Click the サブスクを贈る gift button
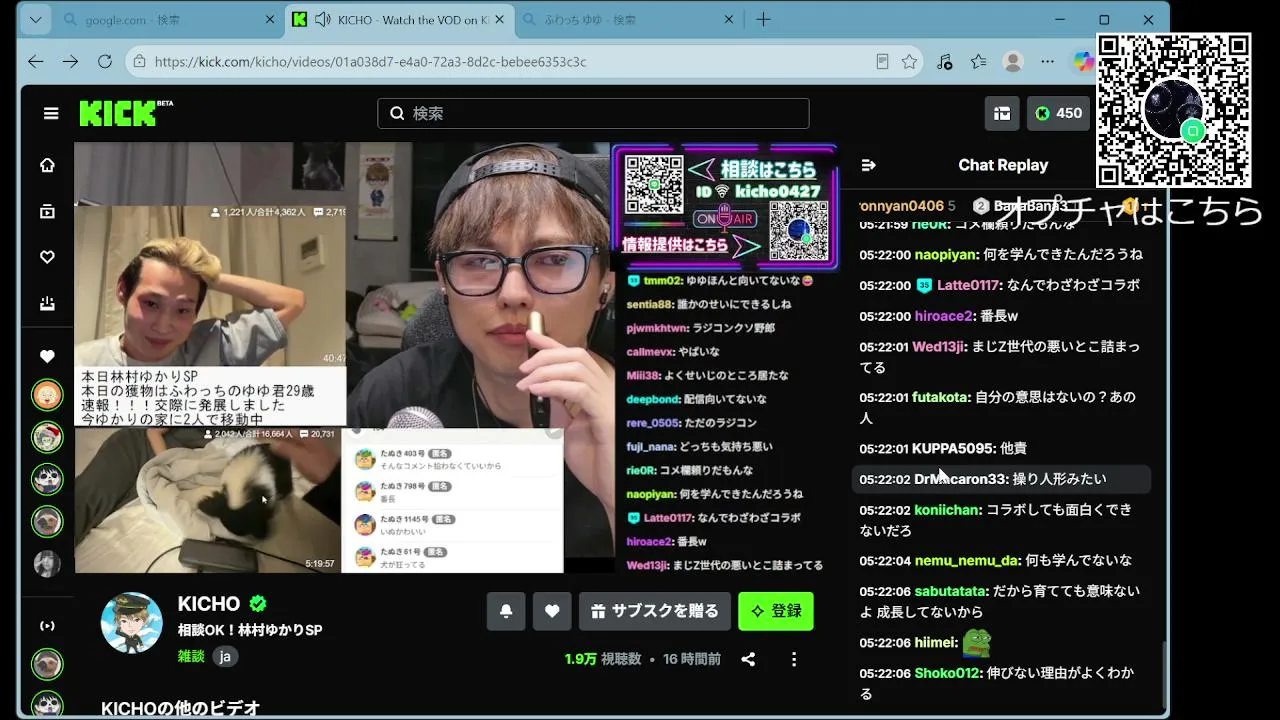This screenshot has height=720, width=1280. pos(655,611)
